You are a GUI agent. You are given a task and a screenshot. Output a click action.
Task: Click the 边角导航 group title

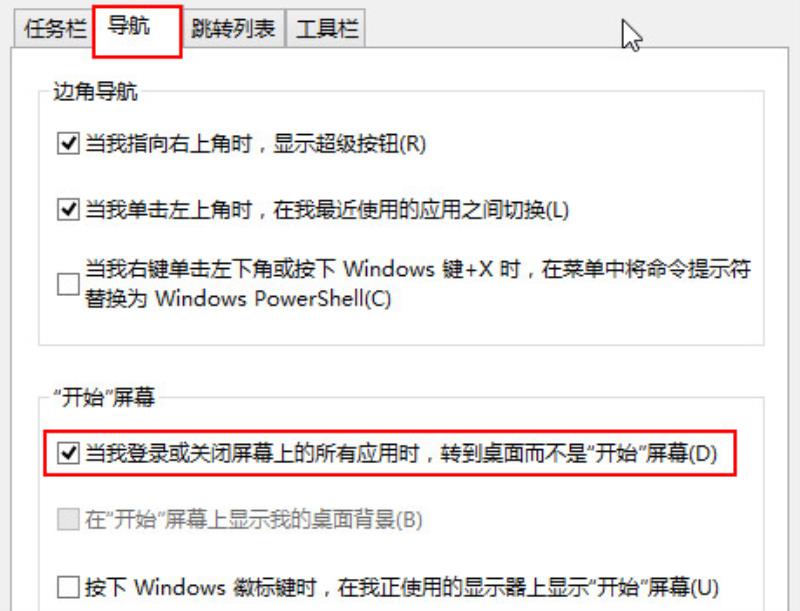tap(95, 92)
